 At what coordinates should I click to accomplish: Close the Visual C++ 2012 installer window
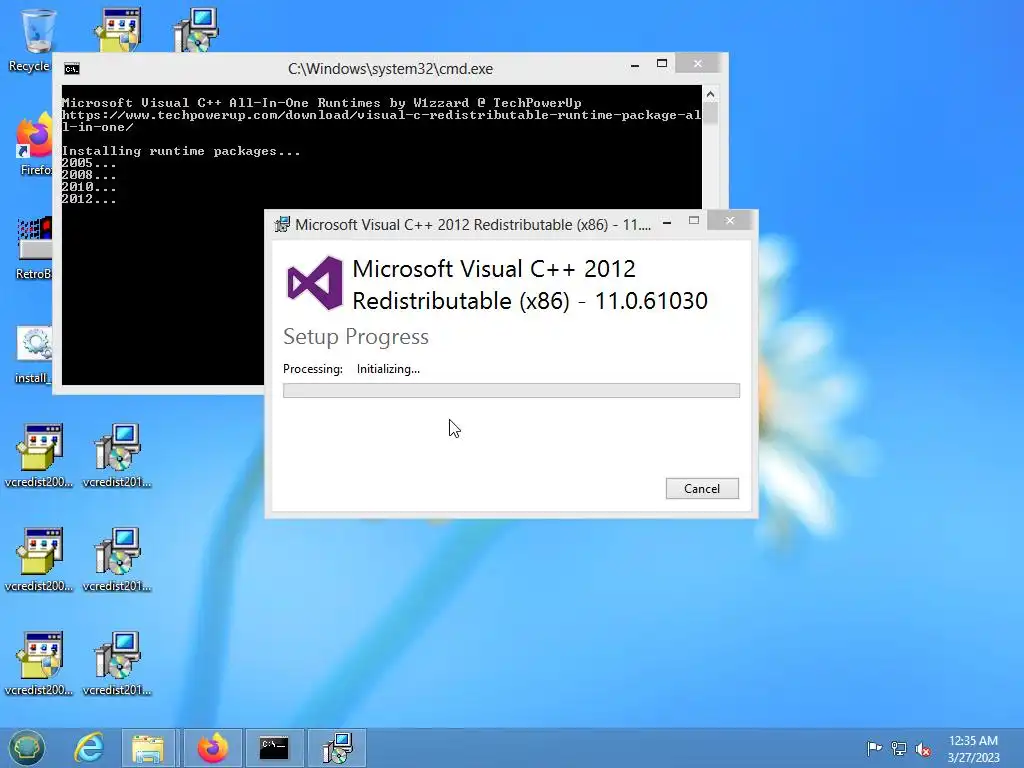729,221
